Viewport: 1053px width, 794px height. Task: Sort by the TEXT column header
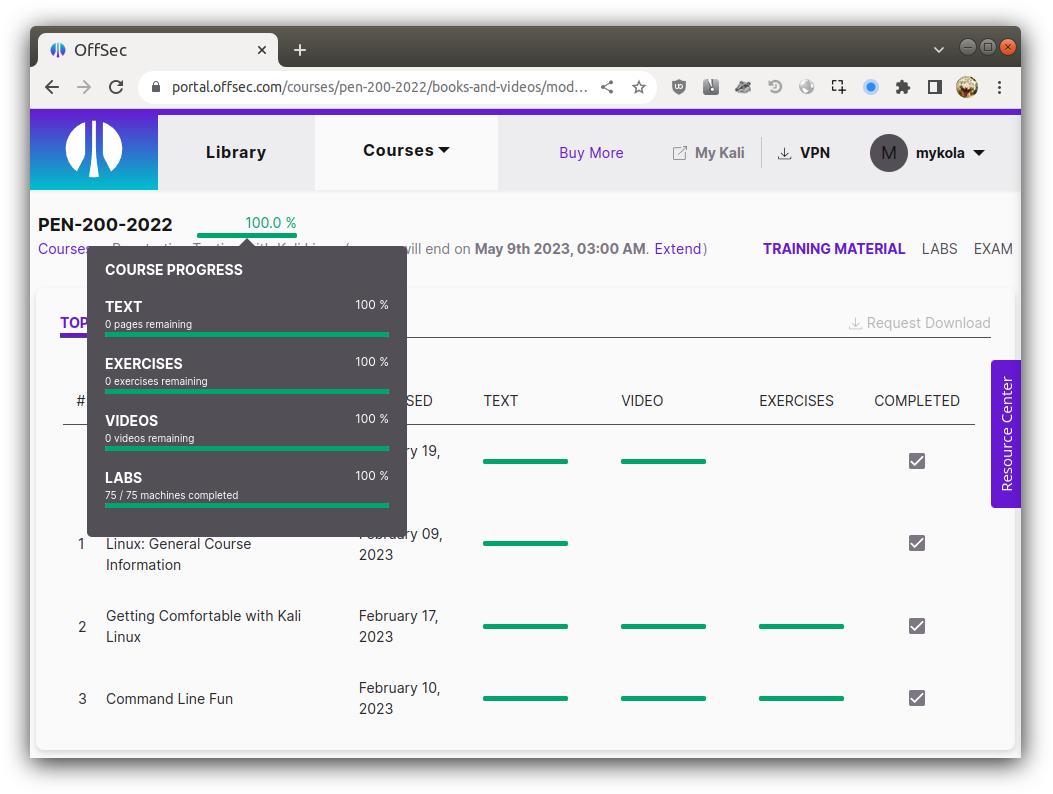[x=500, y=401]
